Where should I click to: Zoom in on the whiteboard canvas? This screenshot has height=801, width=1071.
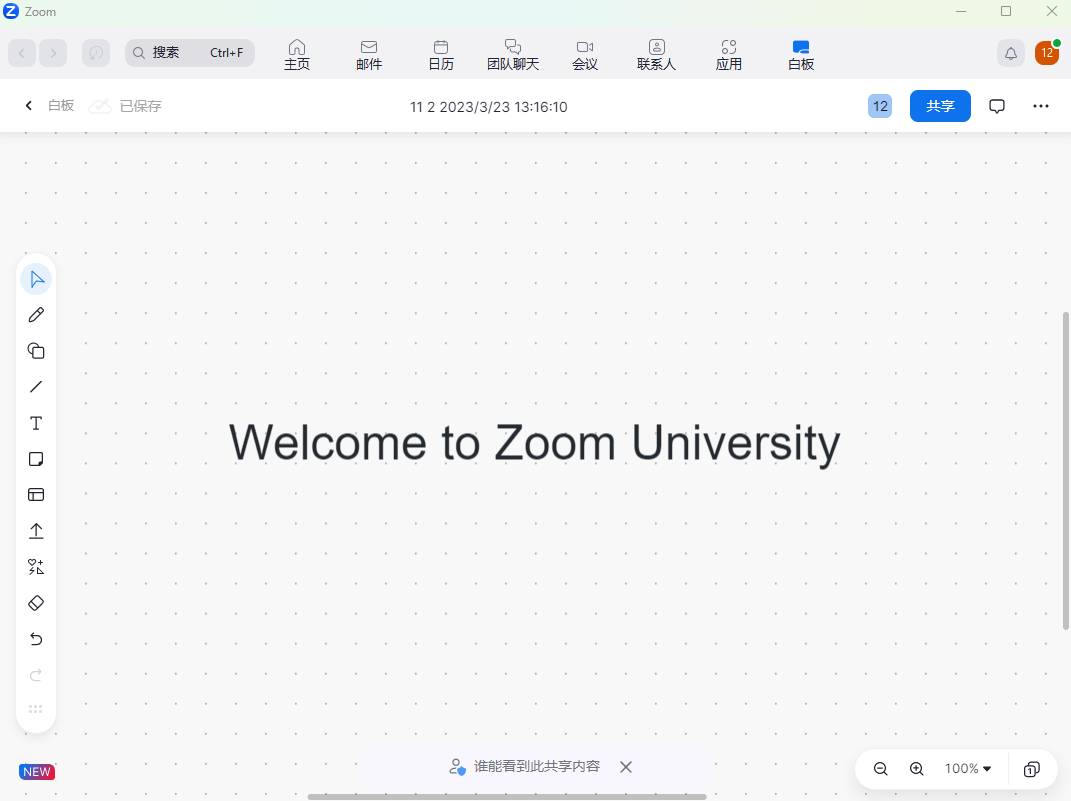click(917, 769)
